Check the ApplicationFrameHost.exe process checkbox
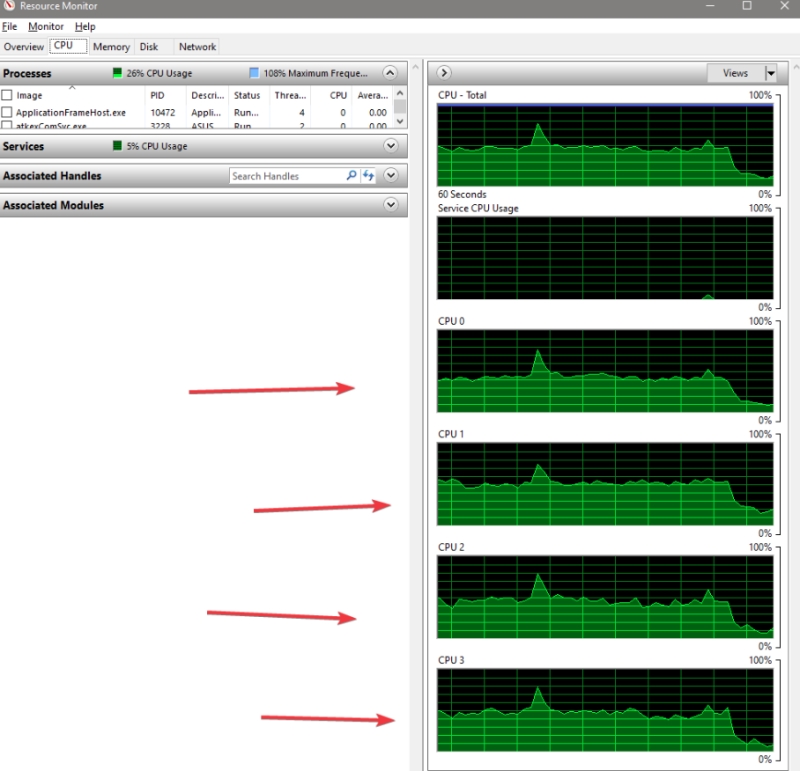This screenshot has height=771, width=800. pyautogui.click(x=7, y=113)
